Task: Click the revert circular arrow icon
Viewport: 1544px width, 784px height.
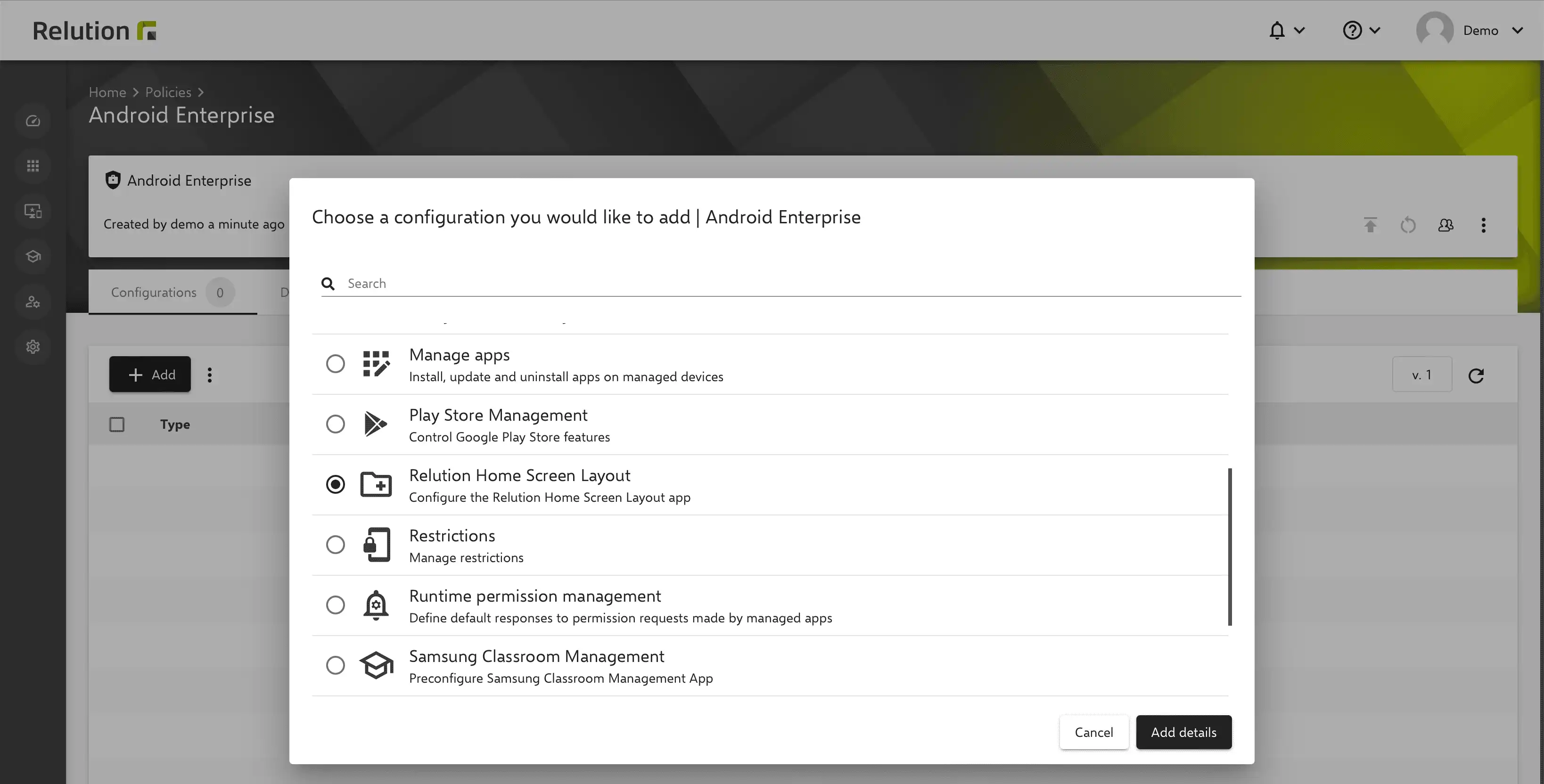Action: [1408, 225]
